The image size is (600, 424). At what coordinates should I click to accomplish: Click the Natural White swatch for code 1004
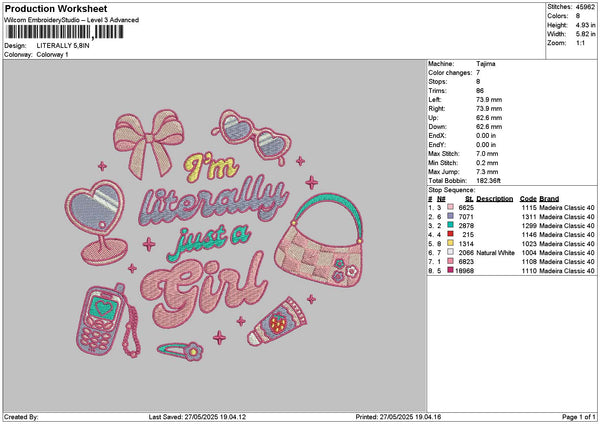coord(450,252)
